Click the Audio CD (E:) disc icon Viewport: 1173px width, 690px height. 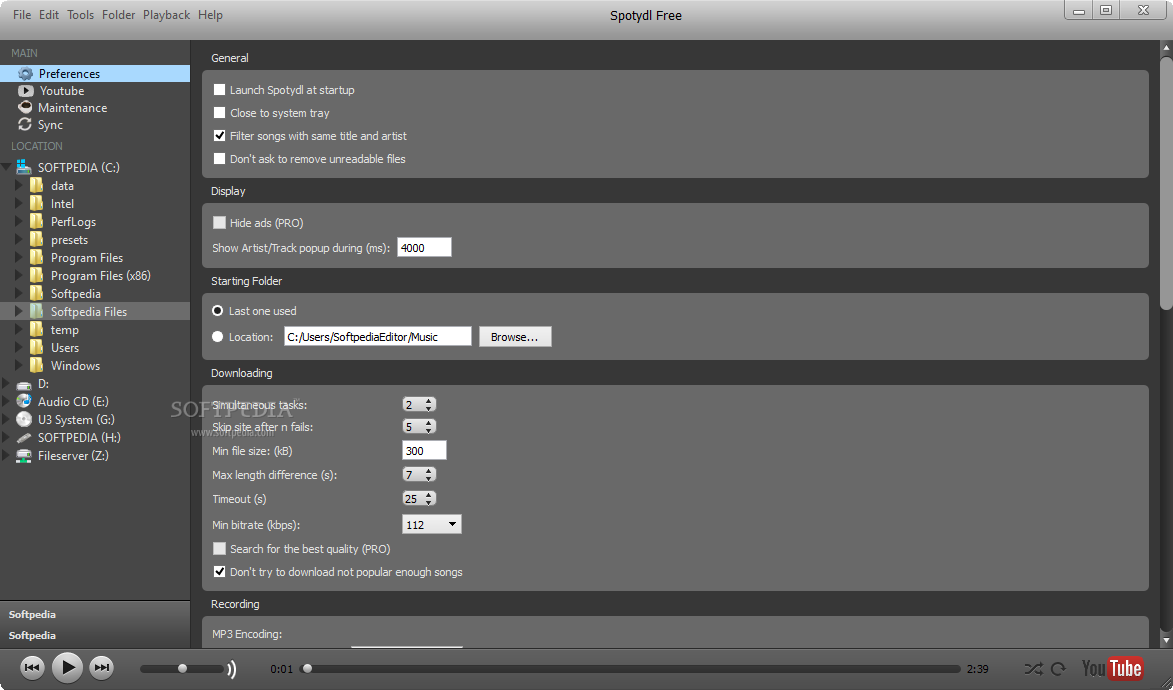24,401
